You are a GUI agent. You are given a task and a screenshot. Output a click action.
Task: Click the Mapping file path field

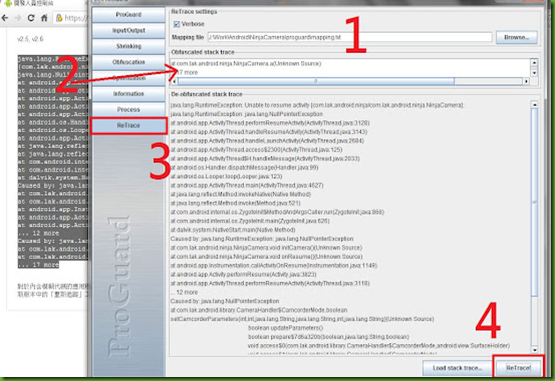pos(350,37)
